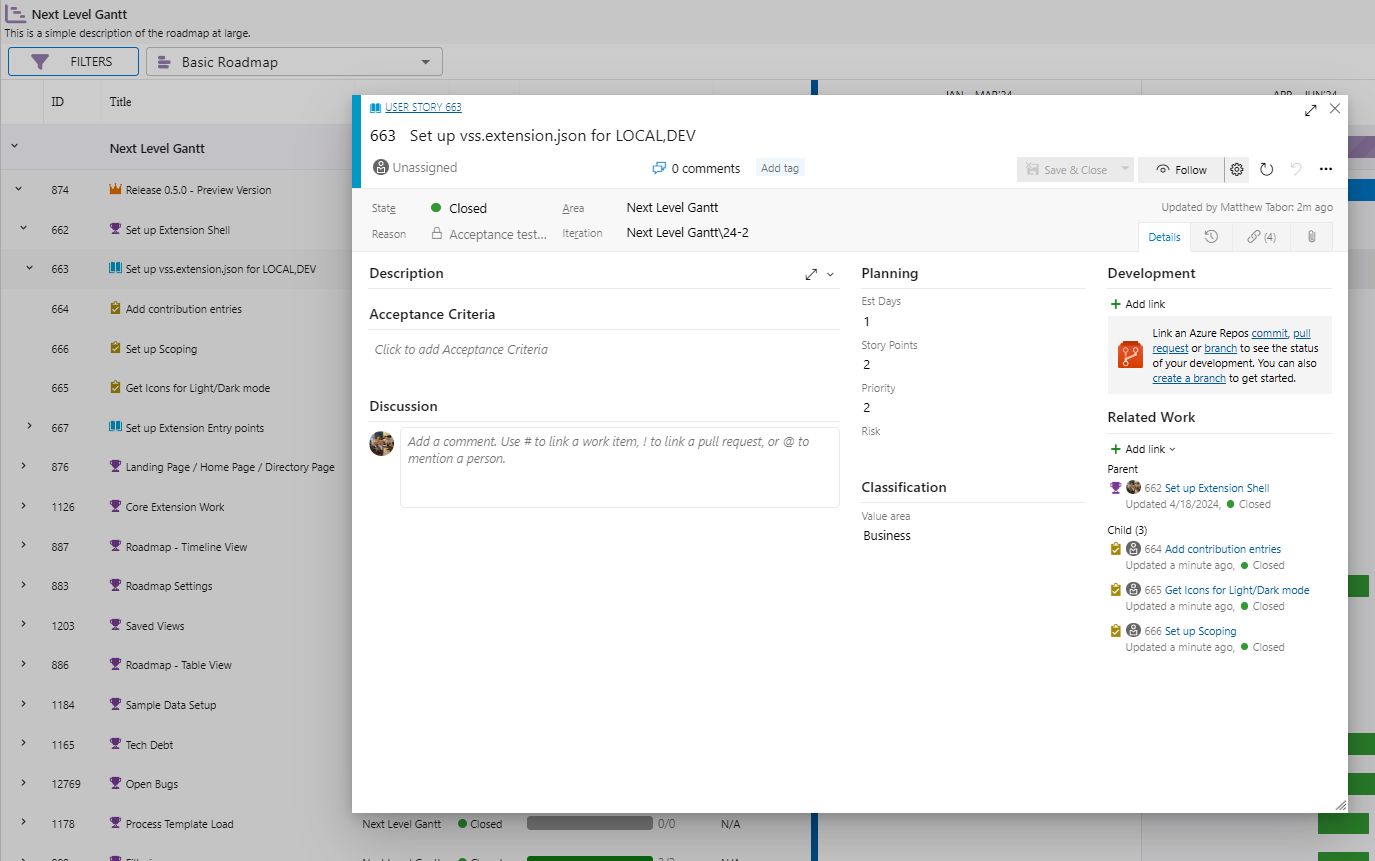This screenshot has height=861, width=1375.
Task: Switch to the Details tab
Action: pos(1163,237)
